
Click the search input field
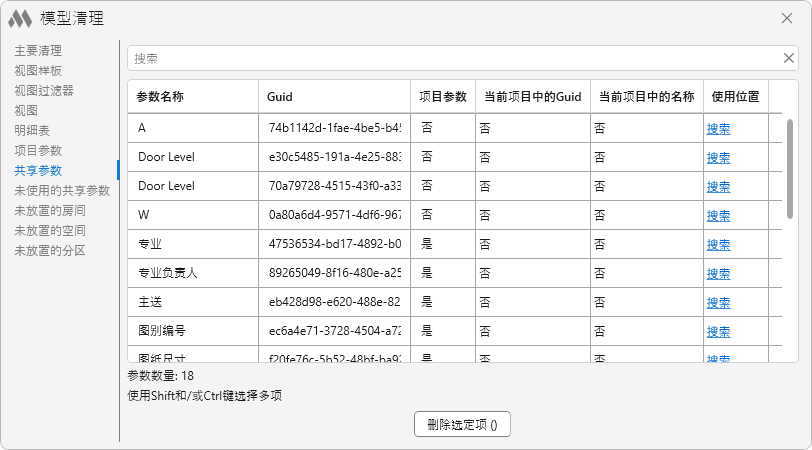[x=450, y=58]
